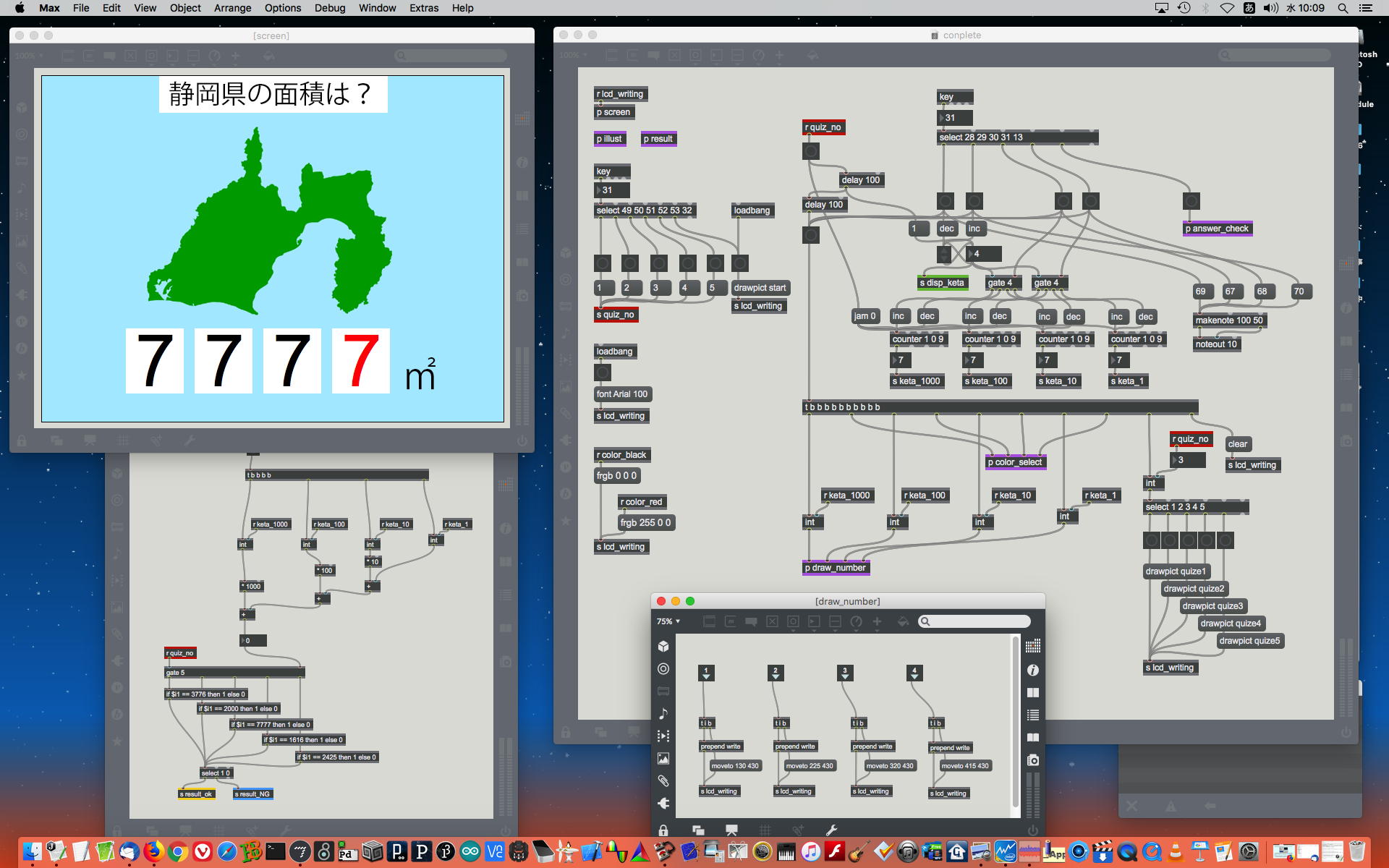Viewport: 1389px width, 868px height.
Task: Click the paperclip Snippets icon in draw_number
Action: 663,780
